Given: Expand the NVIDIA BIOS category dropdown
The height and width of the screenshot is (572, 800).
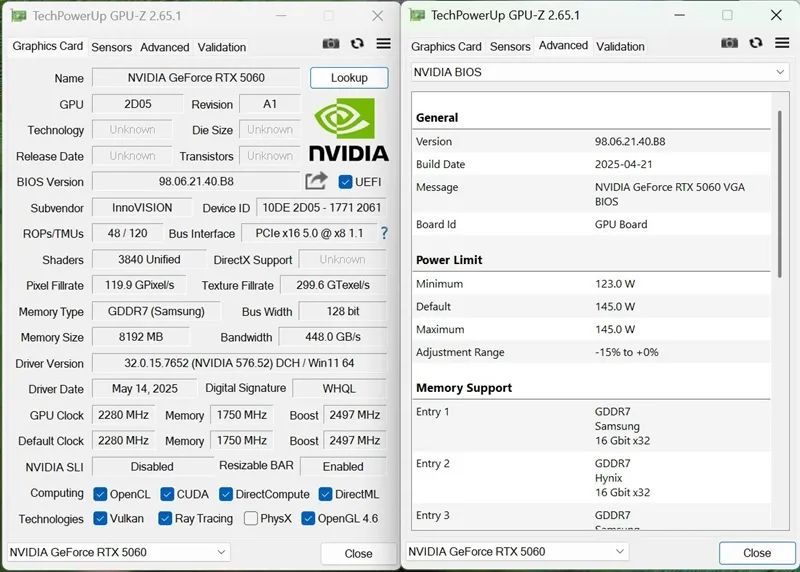Looking at the screenshot, I should click(x=600, y=72).
